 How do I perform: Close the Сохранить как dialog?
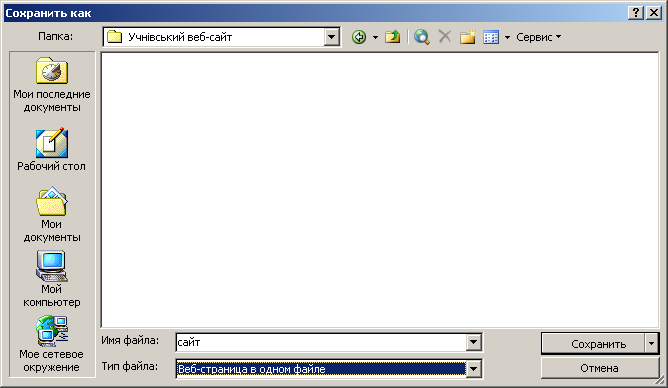[654, 13]
